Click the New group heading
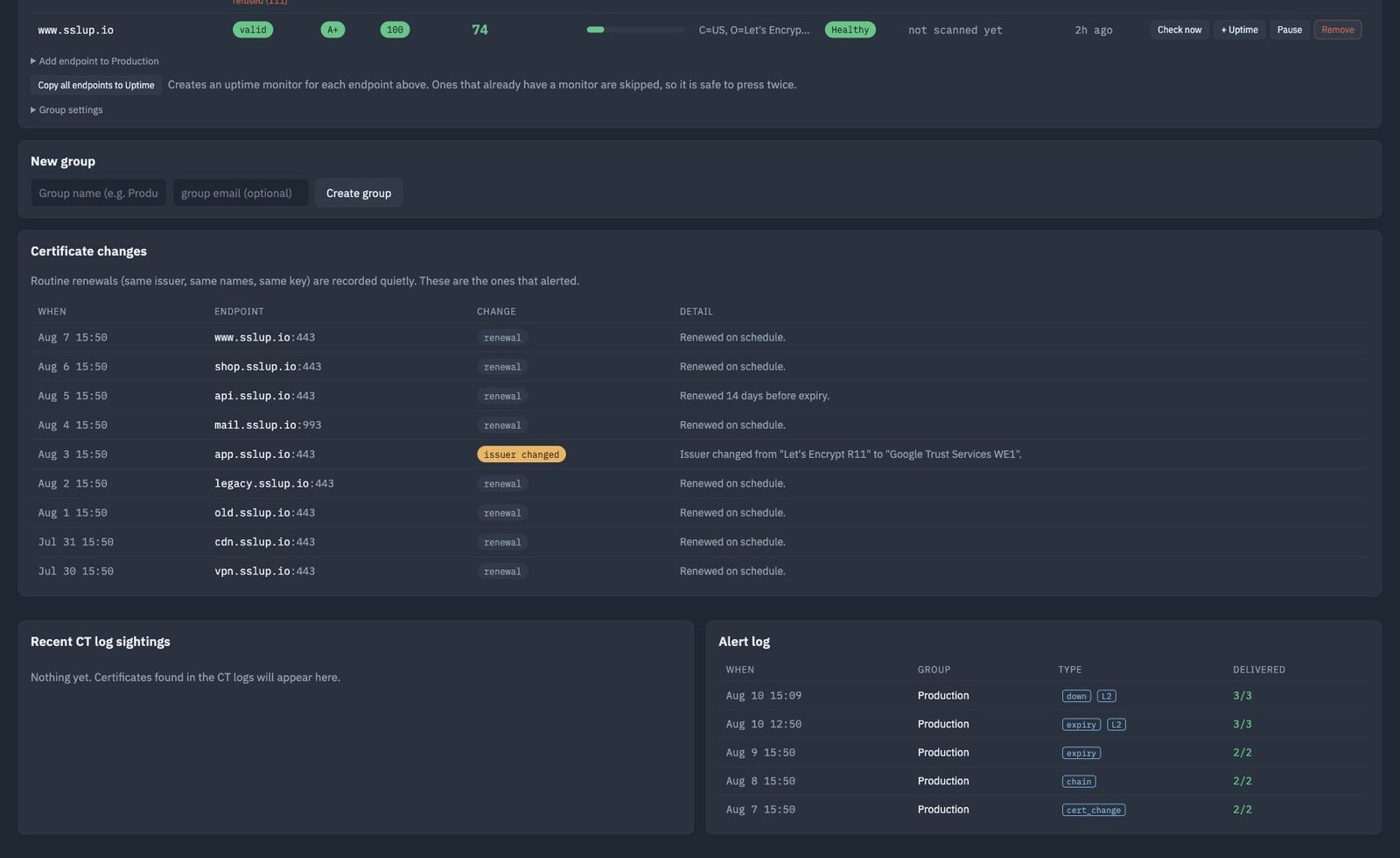1400x858 pixels. click(x=63, y=161)
